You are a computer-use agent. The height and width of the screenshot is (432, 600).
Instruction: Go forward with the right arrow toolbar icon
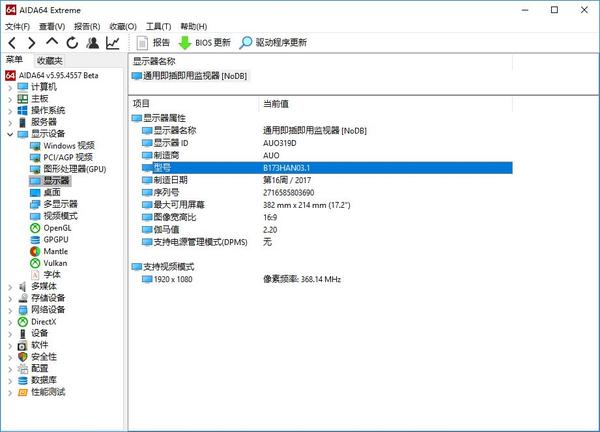pos(32,43)
